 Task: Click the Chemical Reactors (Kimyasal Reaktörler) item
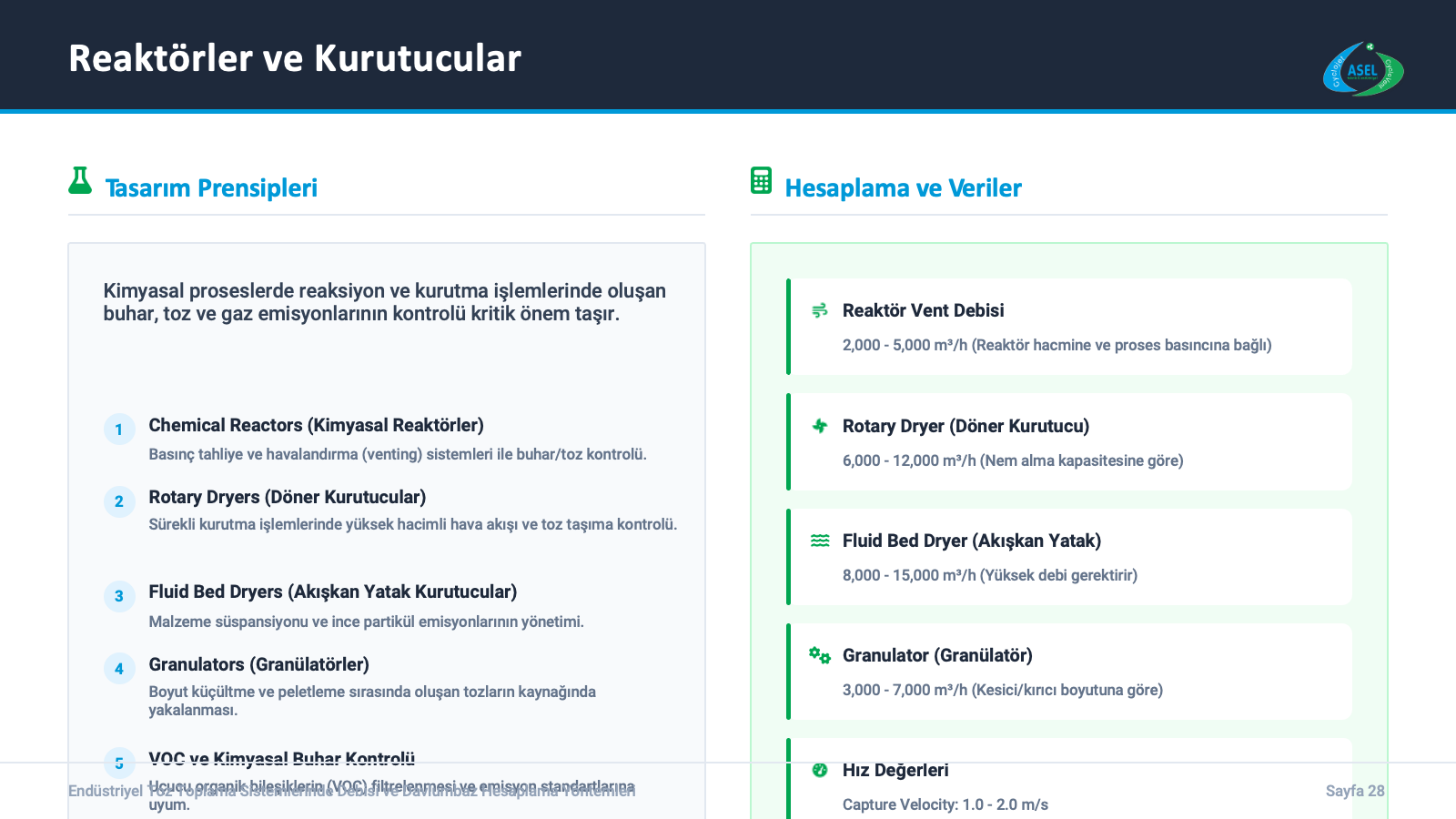[316, 425]
